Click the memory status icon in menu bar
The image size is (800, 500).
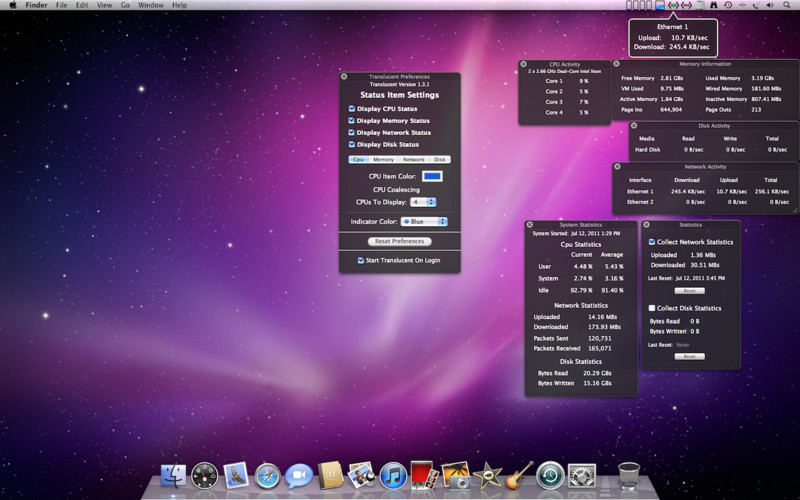[x=660, y=5]
